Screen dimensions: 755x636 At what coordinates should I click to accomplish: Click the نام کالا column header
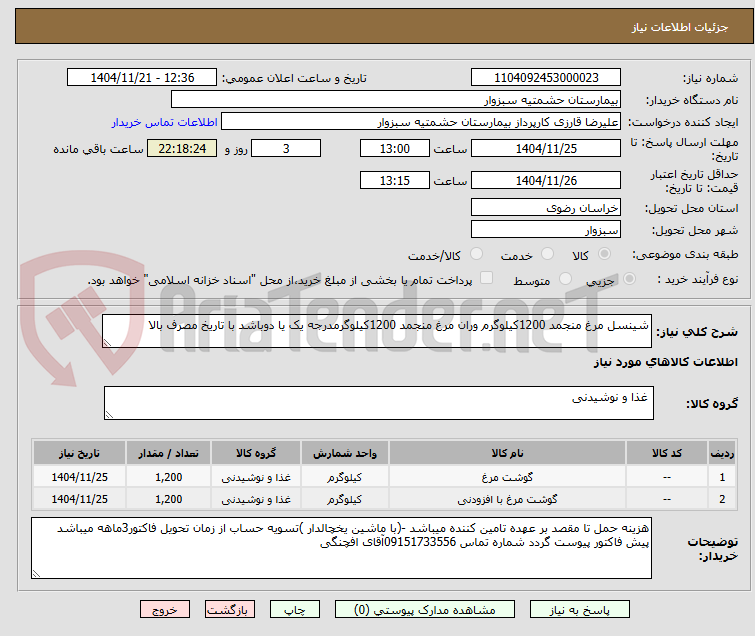[x=507, y=453]
